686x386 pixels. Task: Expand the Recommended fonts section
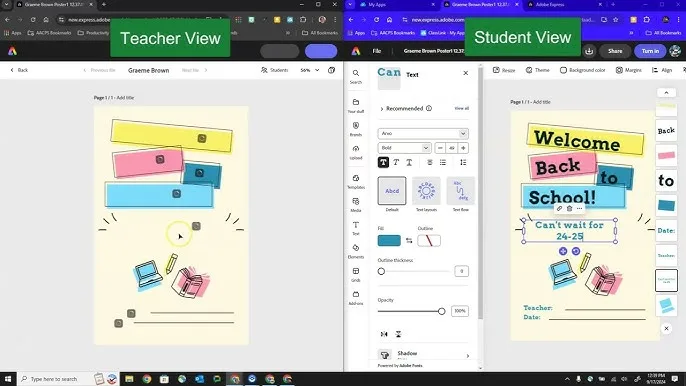click(382, 109)
